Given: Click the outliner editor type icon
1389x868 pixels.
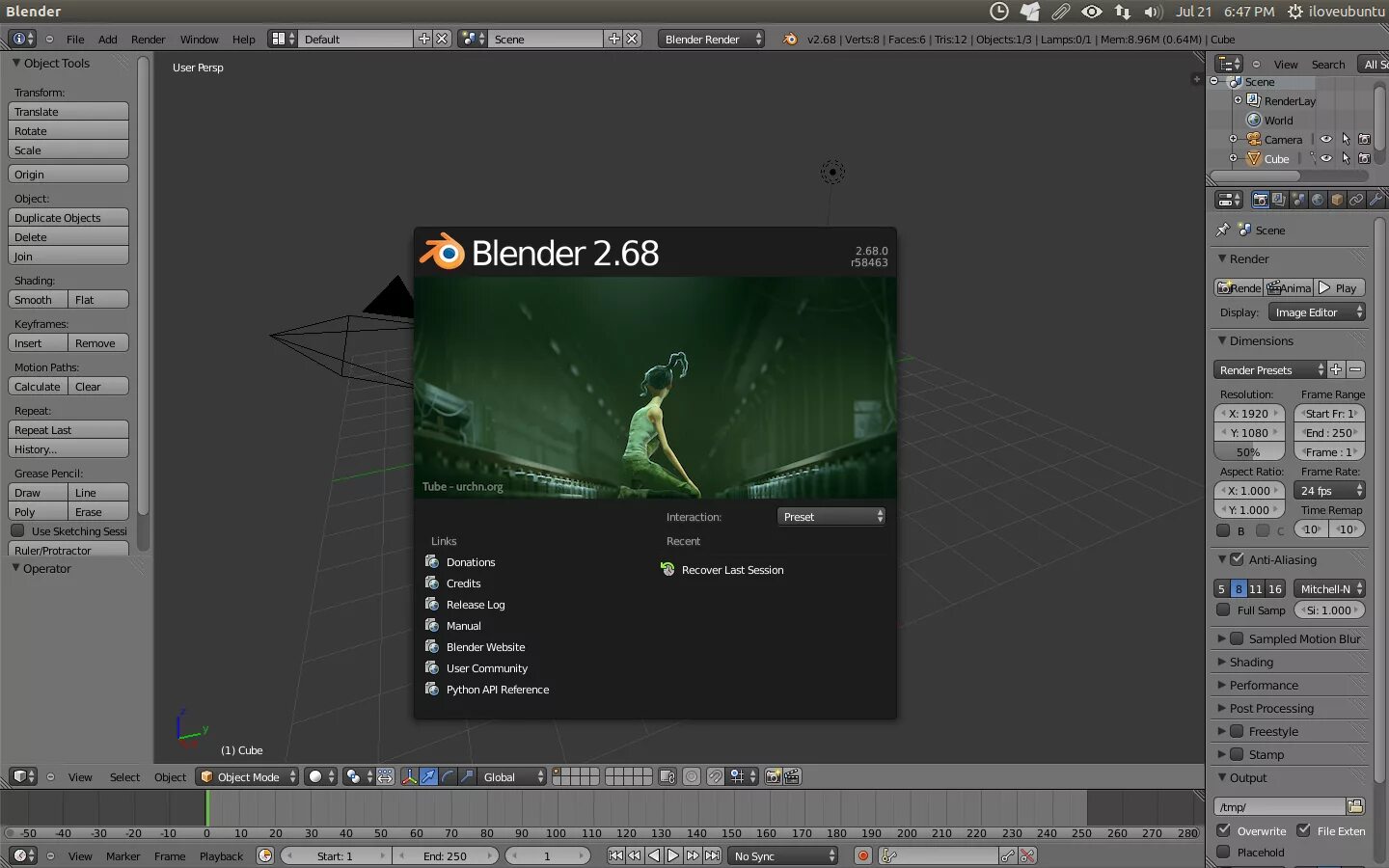Looking at the screenshot, I should [1229, 64].
